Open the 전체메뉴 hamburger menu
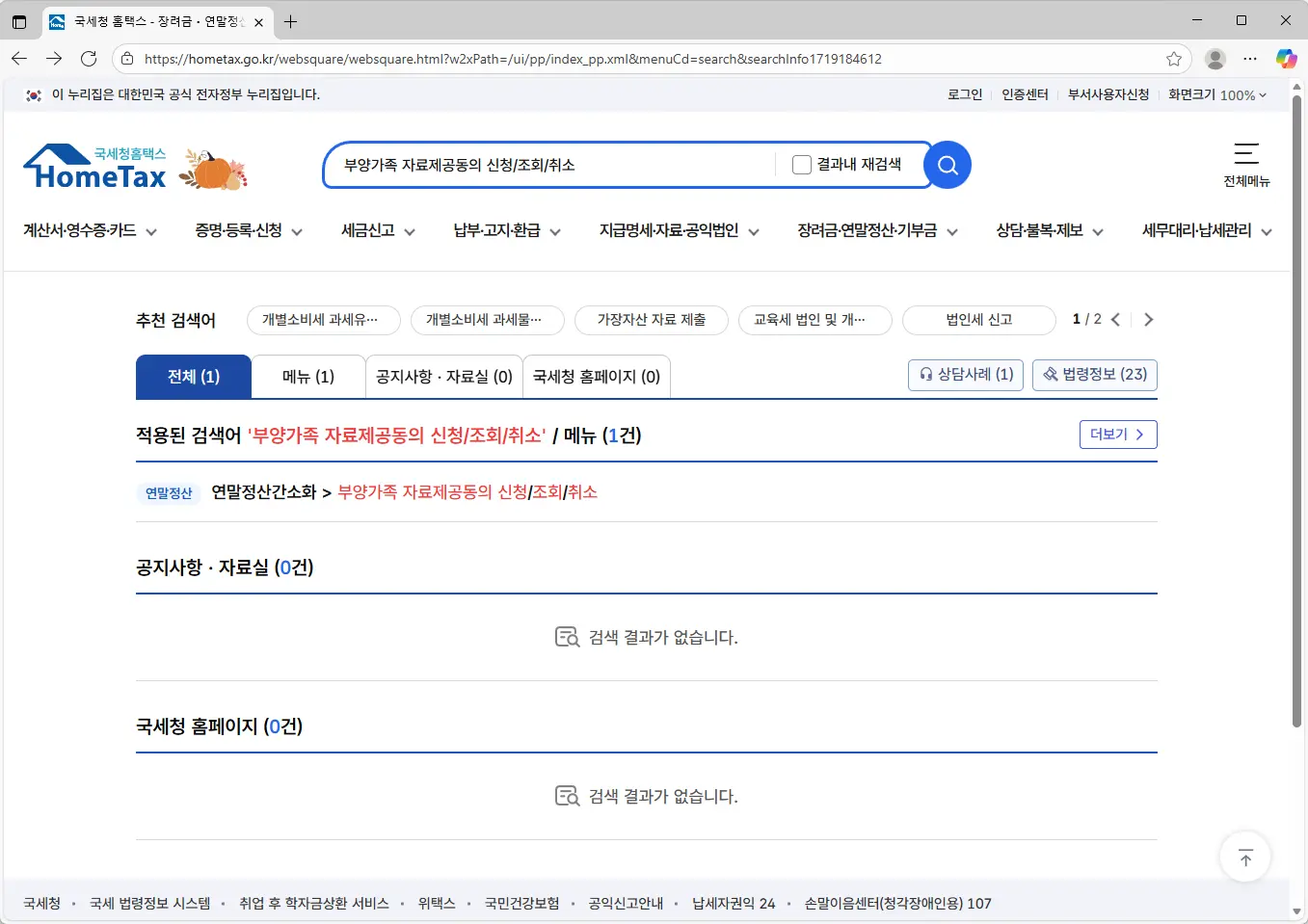 click(x=1245, y=164)
